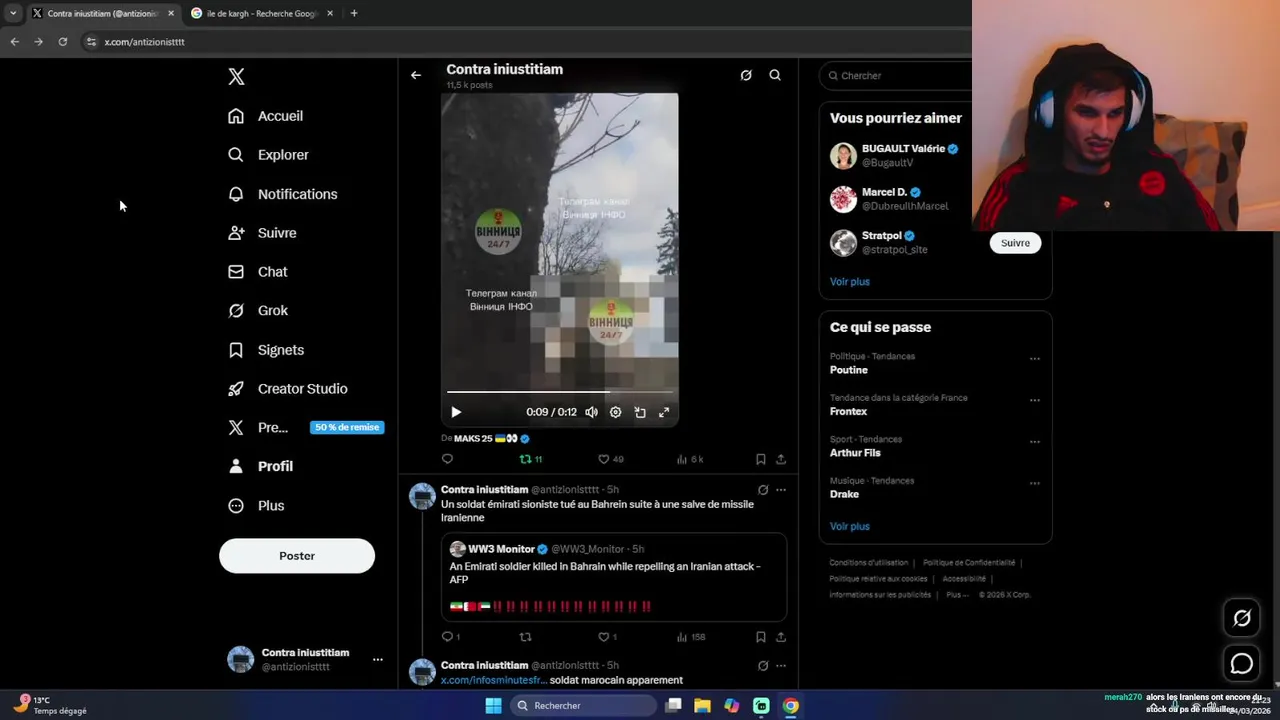
Task: Open Grok icon on Emirati soldier post
Action: click(763, 490)
